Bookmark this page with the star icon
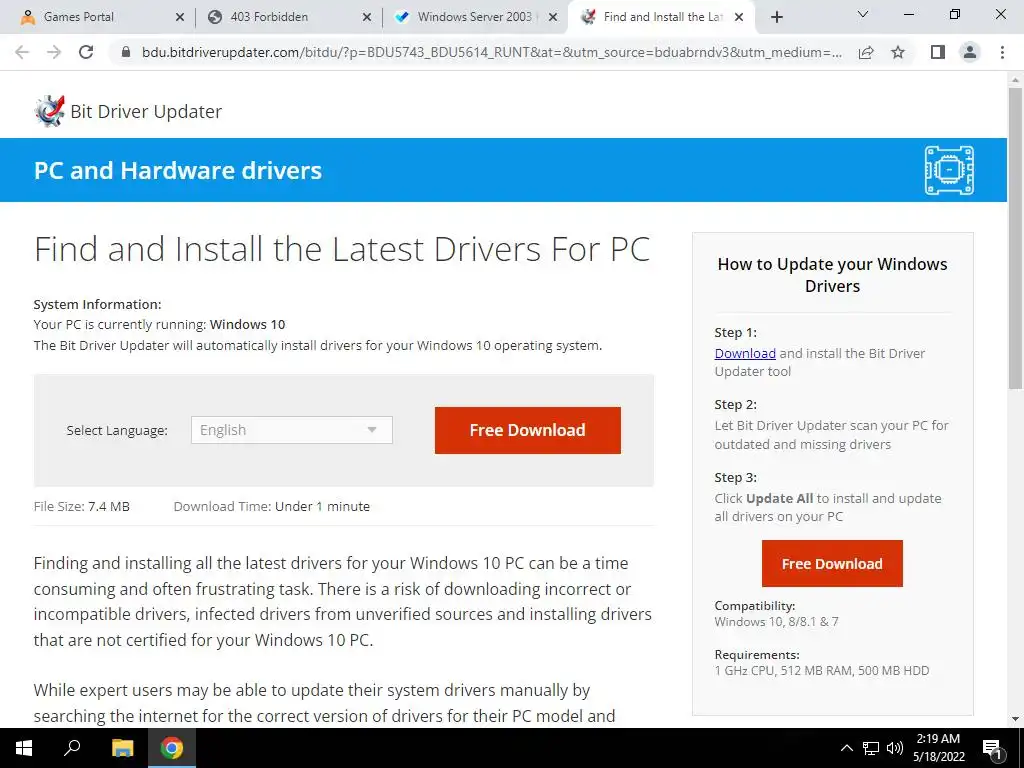This screenshot has height=768, width=1024. [898, 52]
